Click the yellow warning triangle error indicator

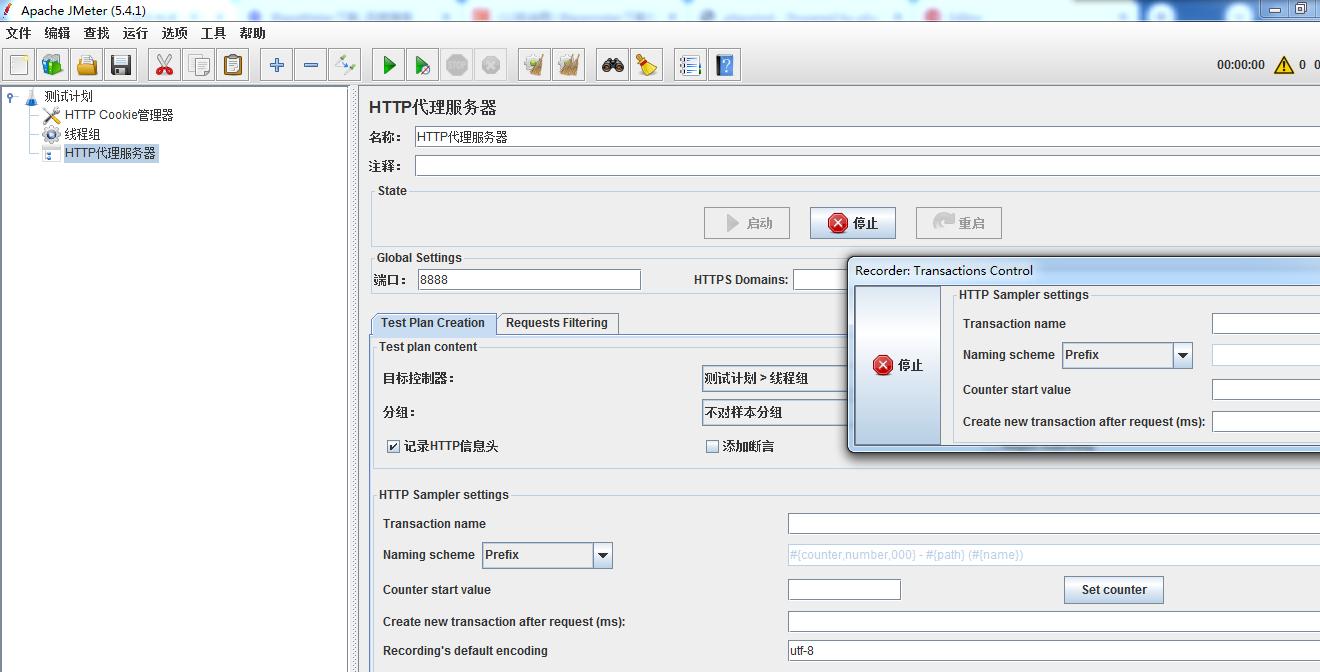pos(1283,65)
